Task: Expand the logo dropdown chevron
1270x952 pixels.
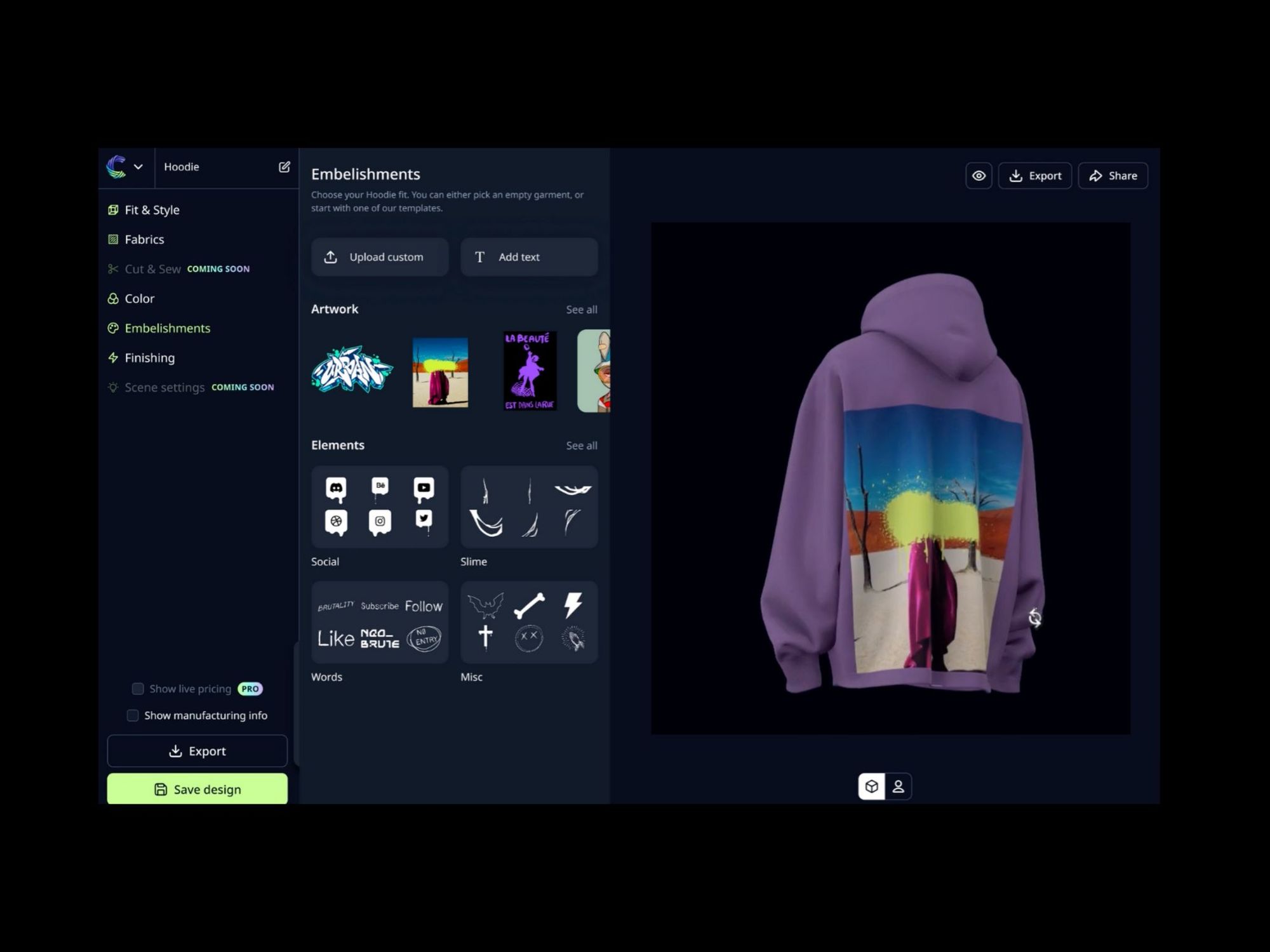Action: [138, 167]
